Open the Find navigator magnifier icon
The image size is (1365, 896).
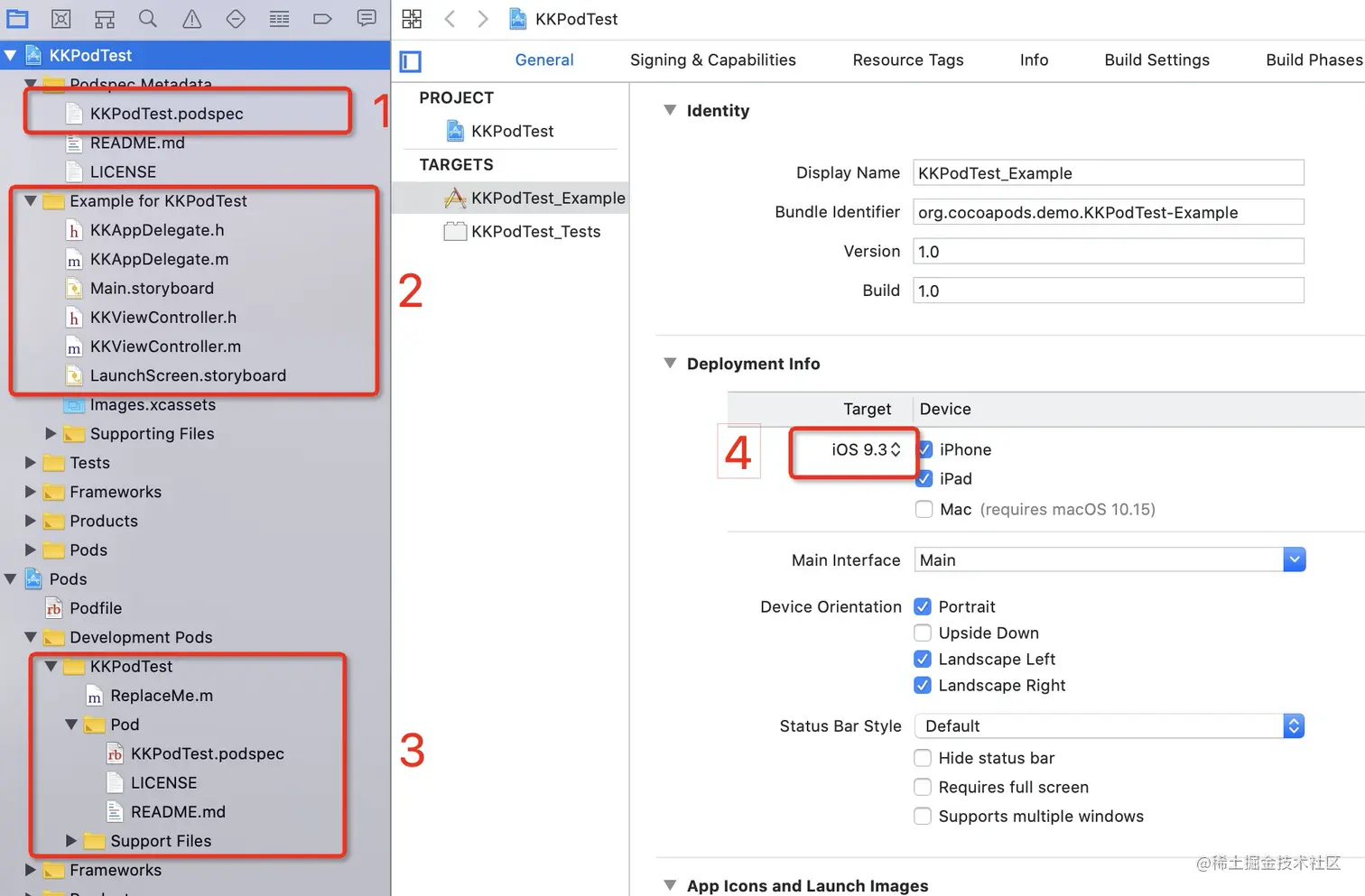[148, 18]
